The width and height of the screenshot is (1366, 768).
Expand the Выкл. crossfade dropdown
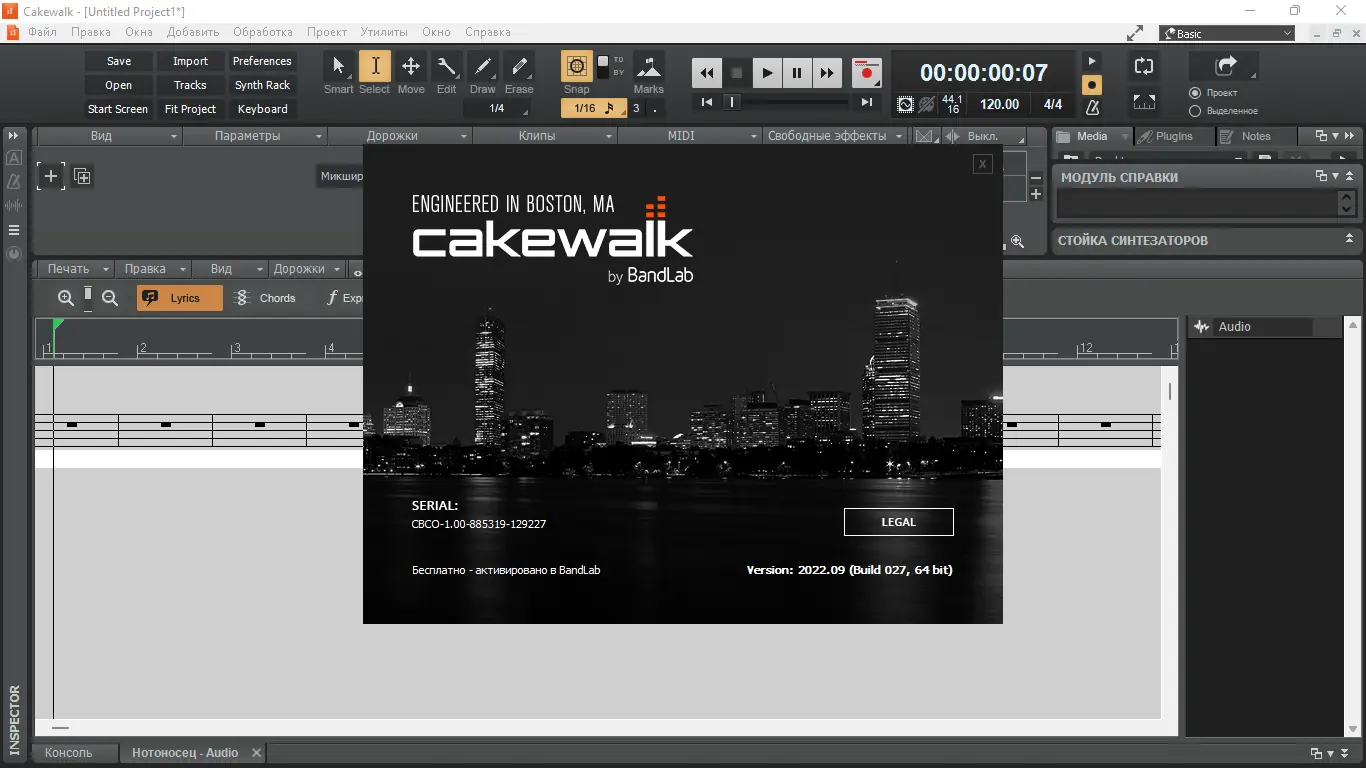[983, 136]
